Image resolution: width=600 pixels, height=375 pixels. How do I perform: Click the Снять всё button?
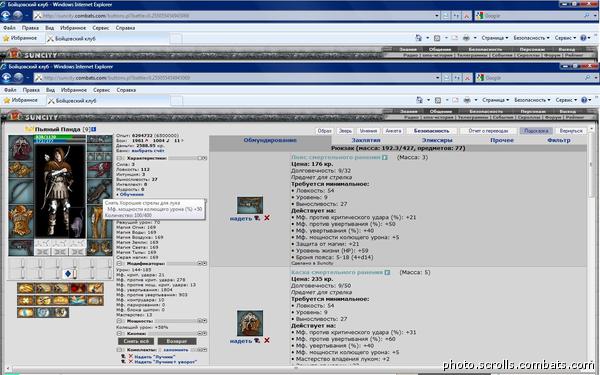(136, 341)
